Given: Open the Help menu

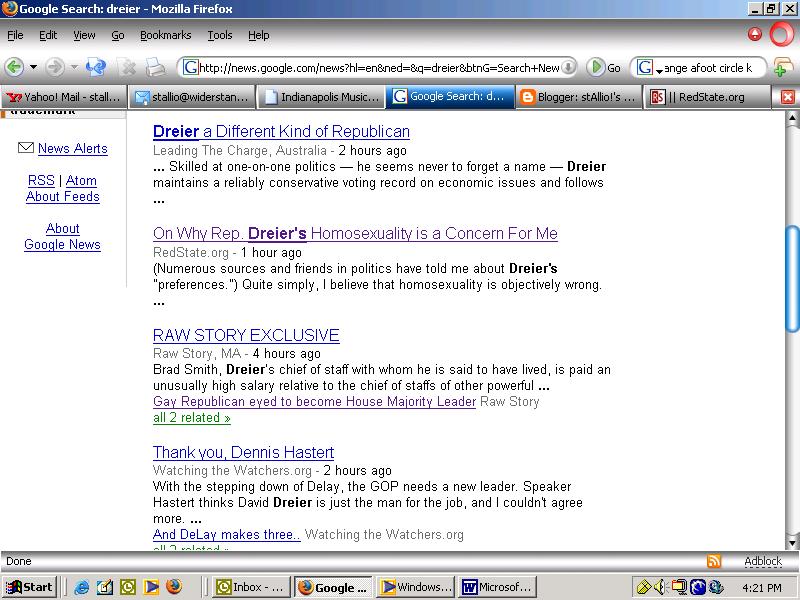Looking at the screenshot, I should pos(259,35).
